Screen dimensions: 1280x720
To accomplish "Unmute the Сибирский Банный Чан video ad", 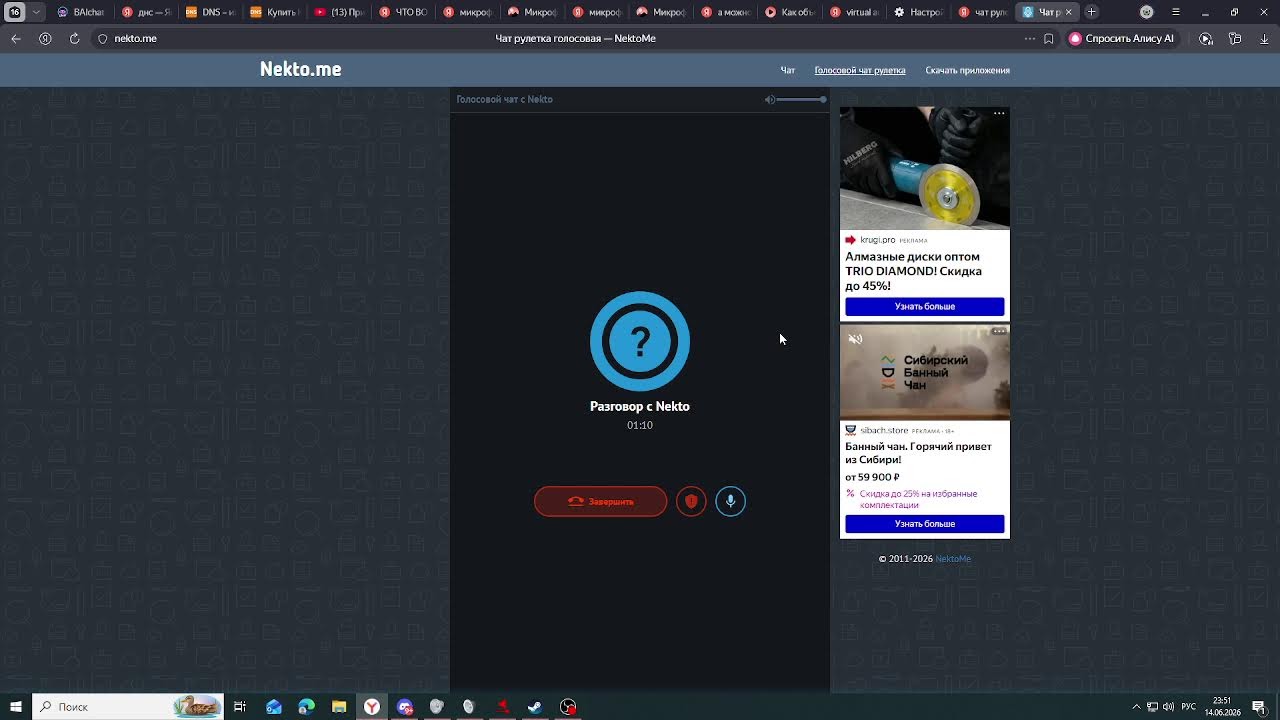I will pos(855,339).
